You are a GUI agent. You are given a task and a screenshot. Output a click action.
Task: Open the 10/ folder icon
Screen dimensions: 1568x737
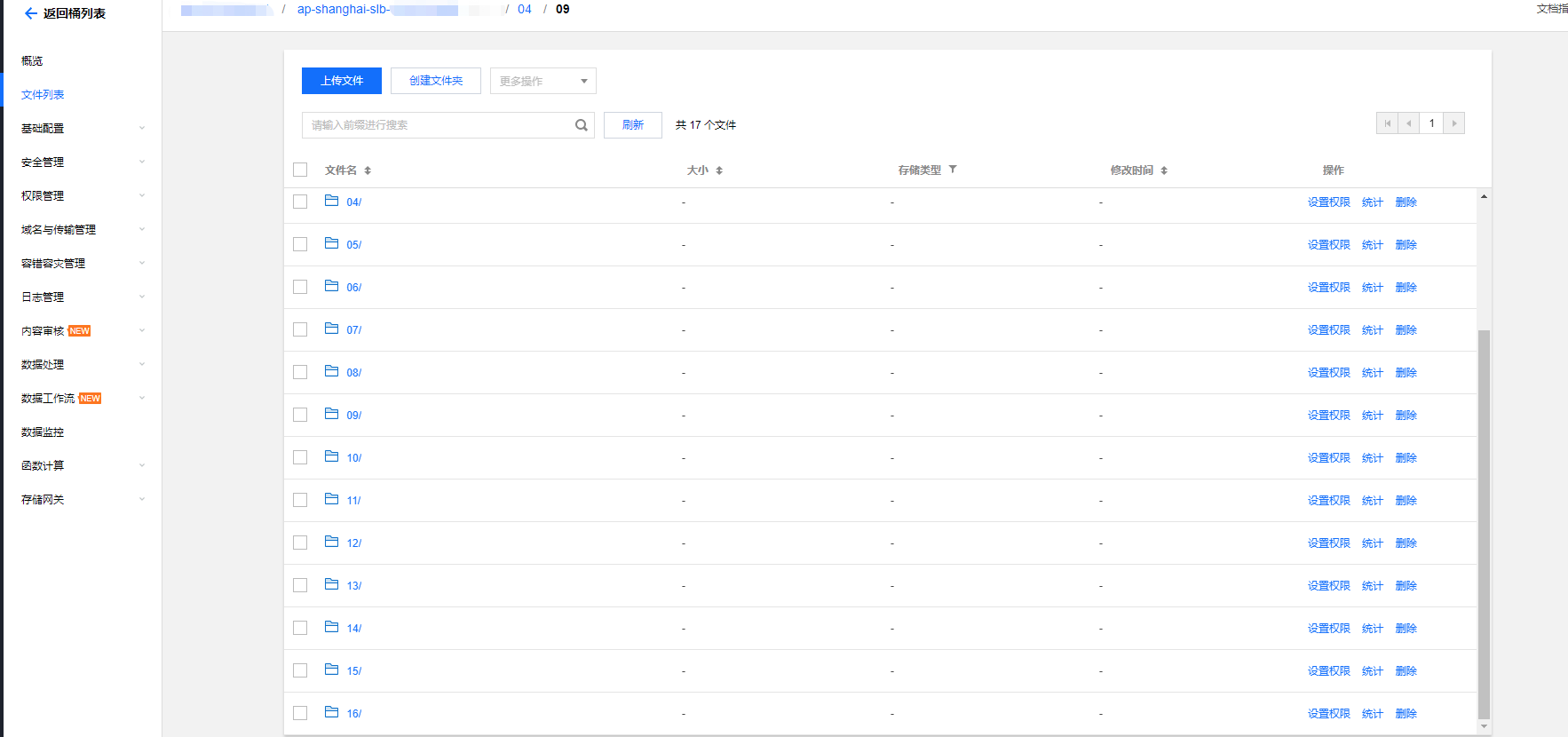click(x=331, y=456)
